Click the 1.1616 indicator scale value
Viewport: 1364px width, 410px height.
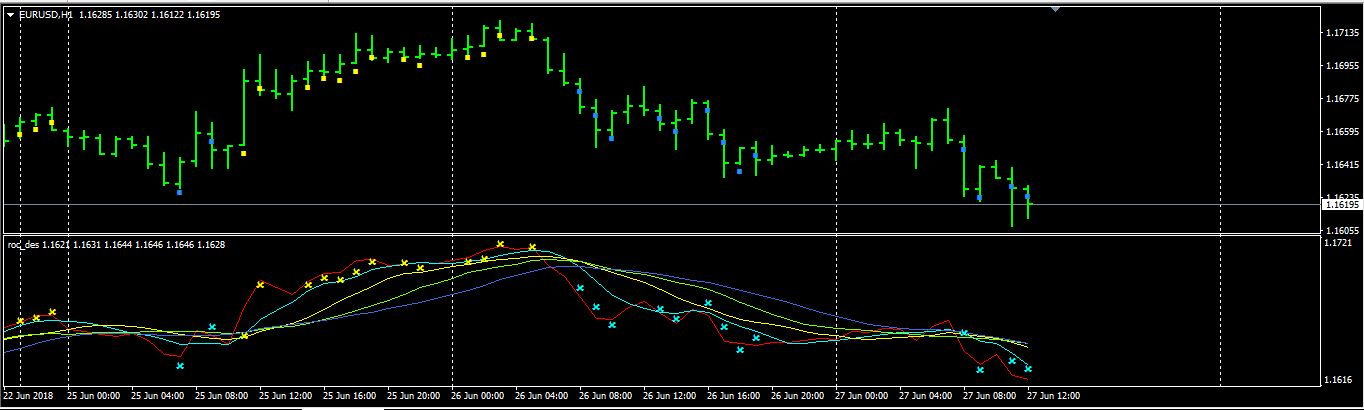coord(1337,380)
